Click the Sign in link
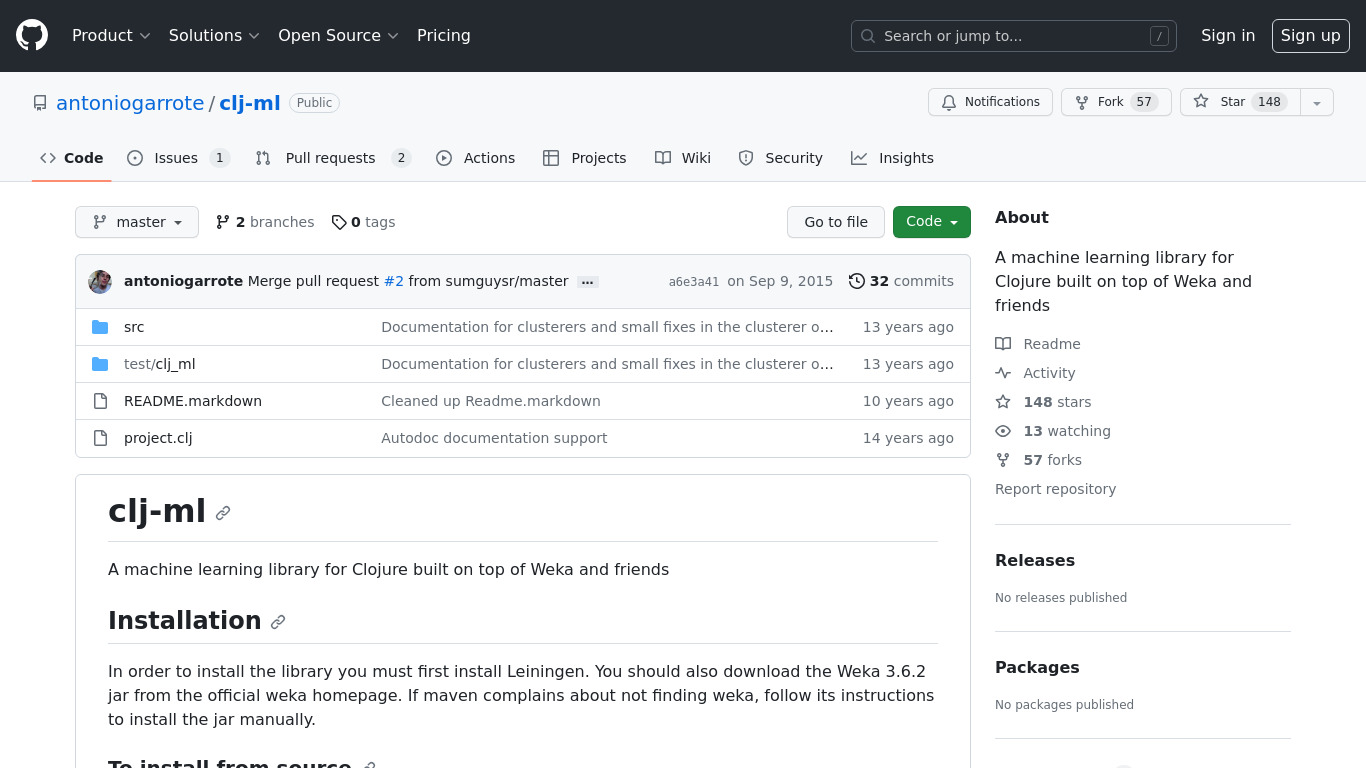Screen dimensions: 1366x768 1228,35
